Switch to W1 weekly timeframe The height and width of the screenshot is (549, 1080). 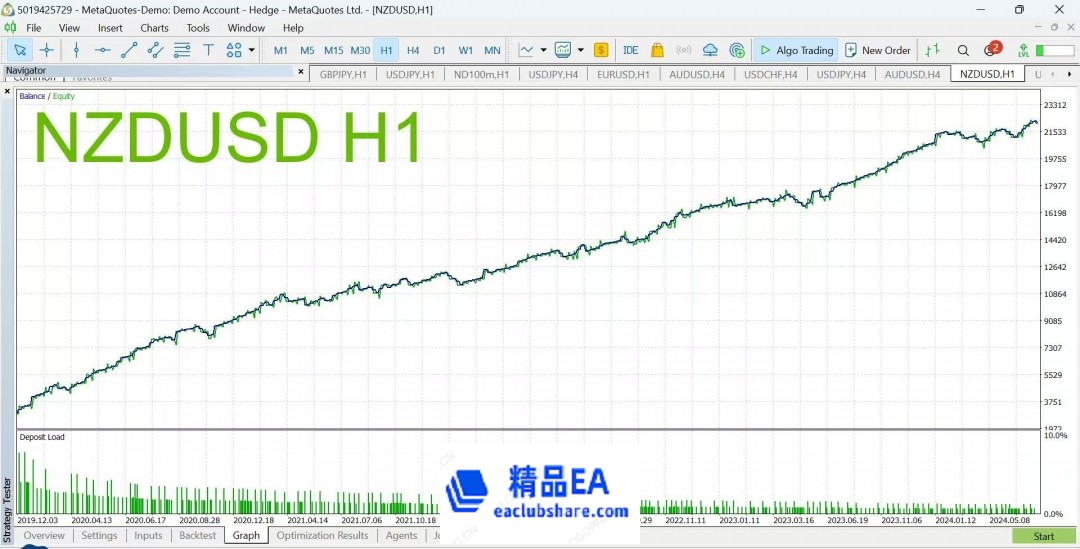point(466,50)
